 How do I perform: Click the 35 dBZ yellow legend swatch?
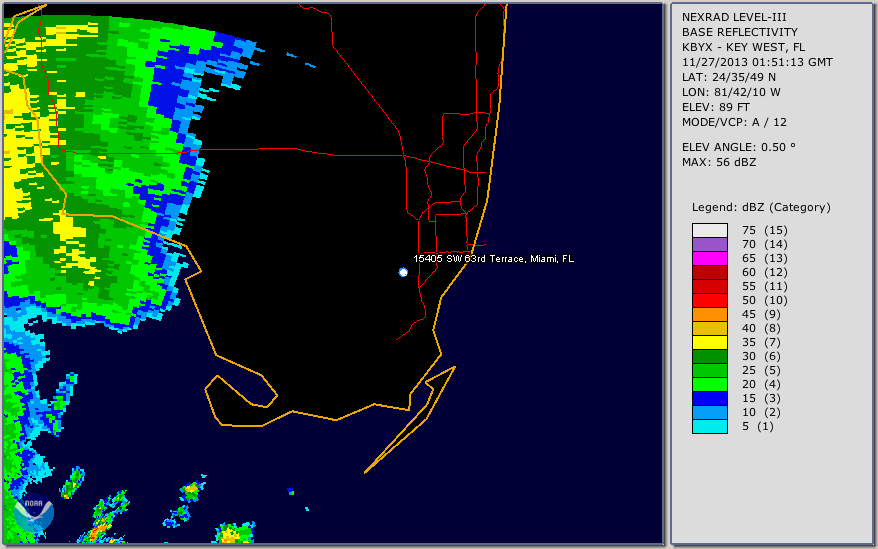click(x=709, y=342)
